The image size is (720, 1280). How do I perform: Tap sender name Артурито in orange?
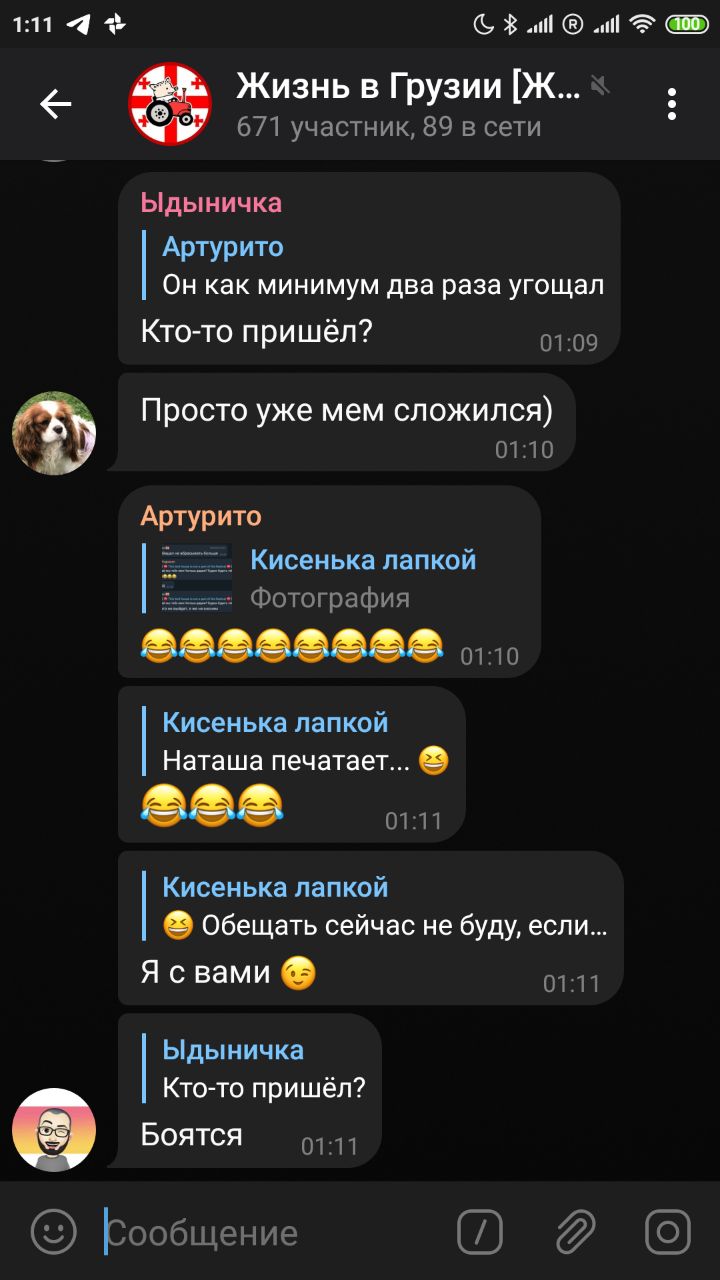click(201, 517)
